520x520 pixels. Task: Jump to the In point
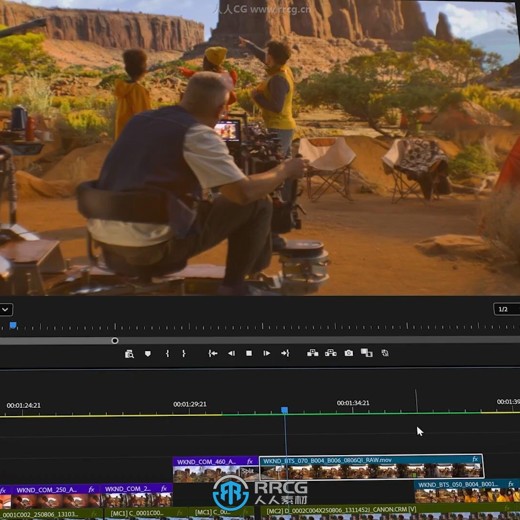213,353
